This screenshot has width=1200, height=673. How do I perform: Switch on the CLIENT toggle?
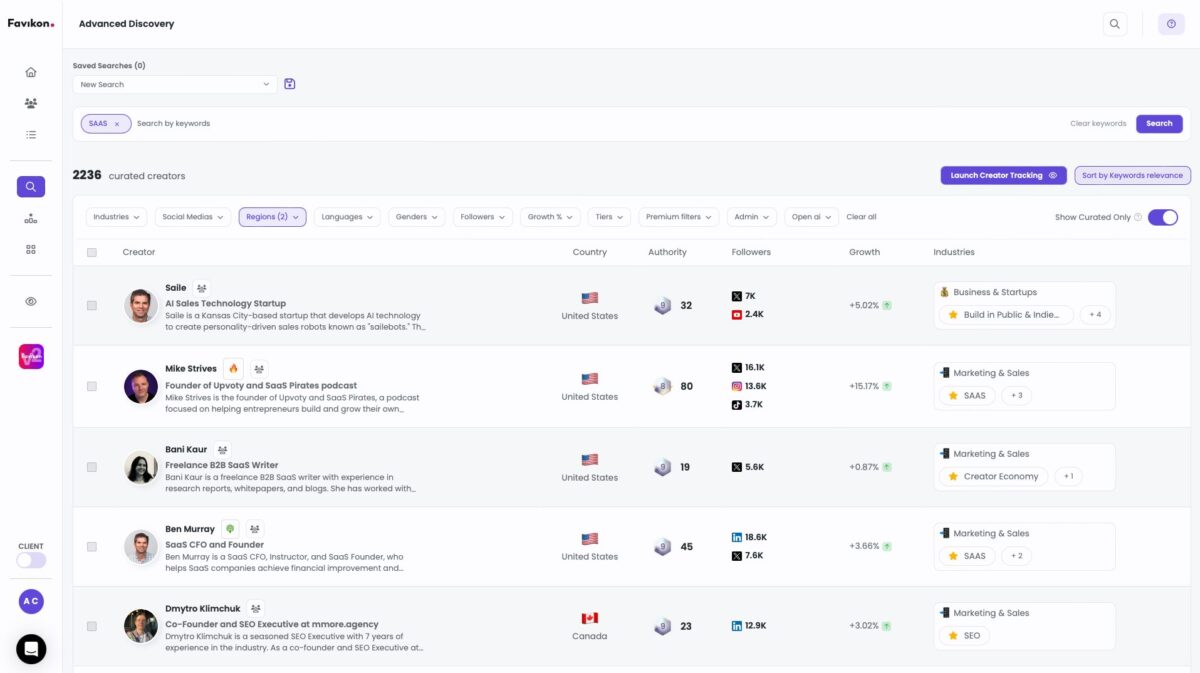[30, 560]
